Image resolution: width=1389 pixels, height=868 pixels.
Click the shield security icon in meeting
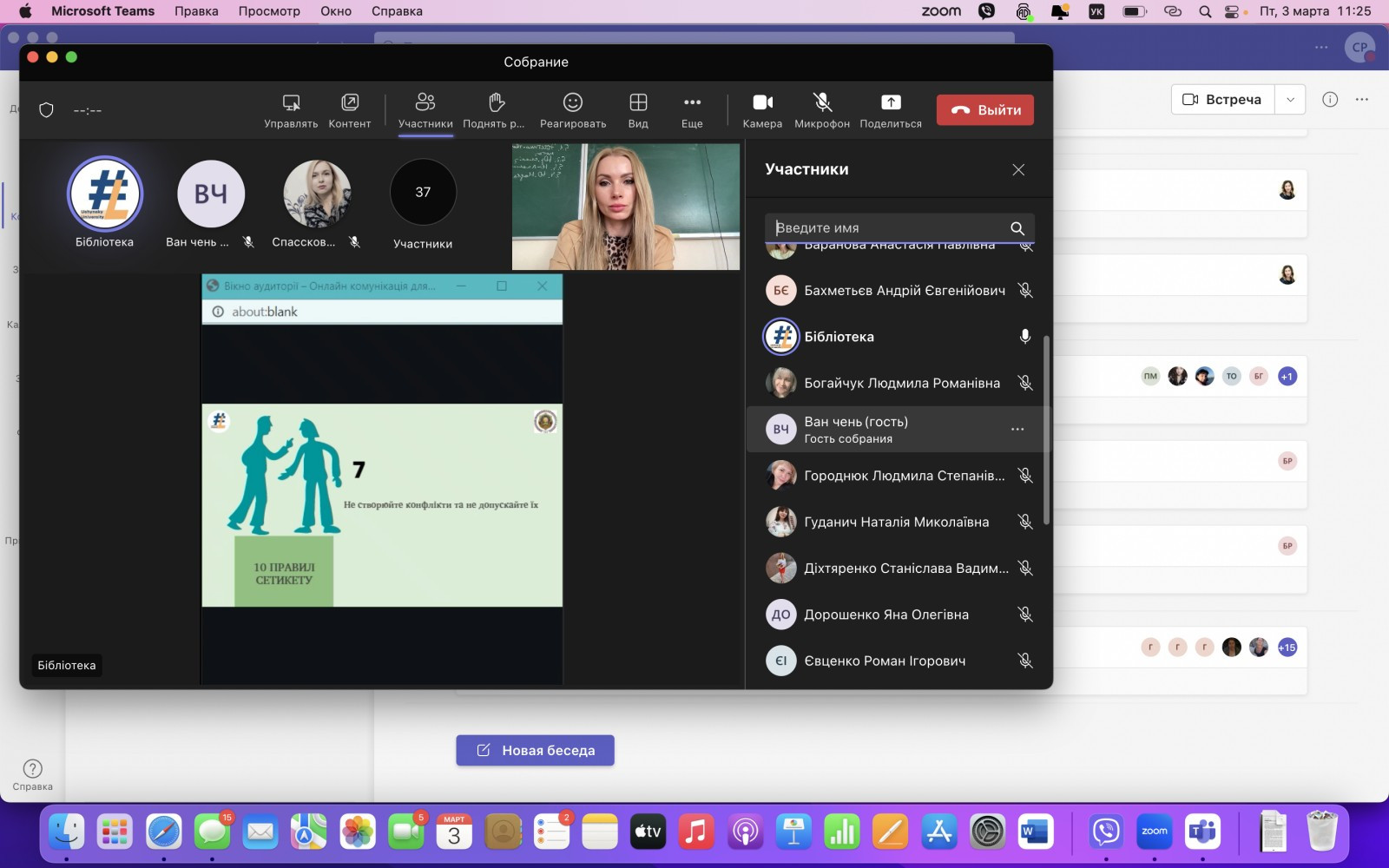[x=47, y=110]
